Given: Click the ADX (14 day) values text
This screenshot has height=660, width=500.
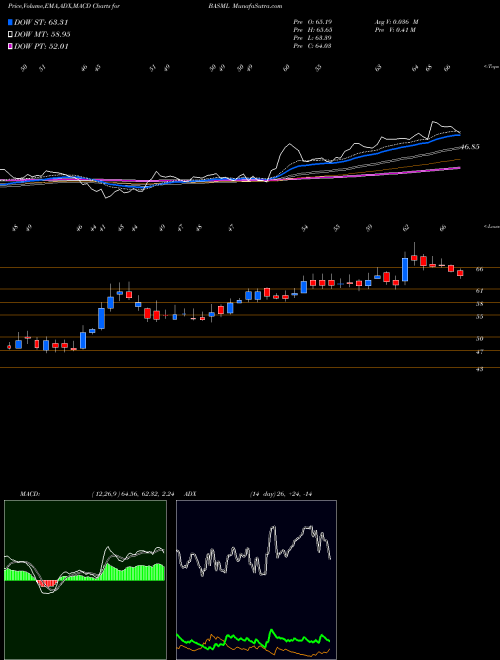Looking at the screenshot, I should click(280, 494).
